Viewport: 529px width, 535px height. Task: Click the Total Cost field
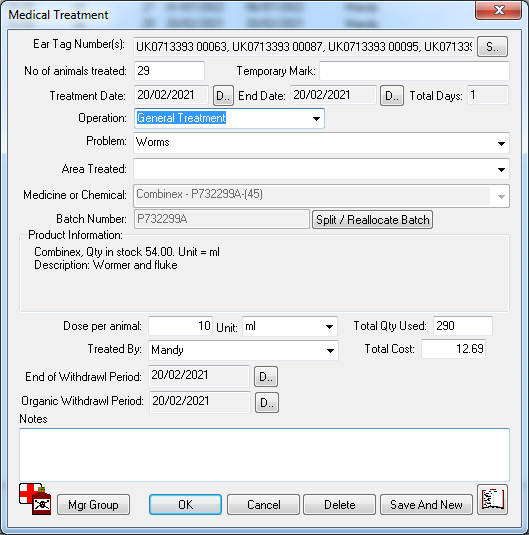[x=454, y=349]
